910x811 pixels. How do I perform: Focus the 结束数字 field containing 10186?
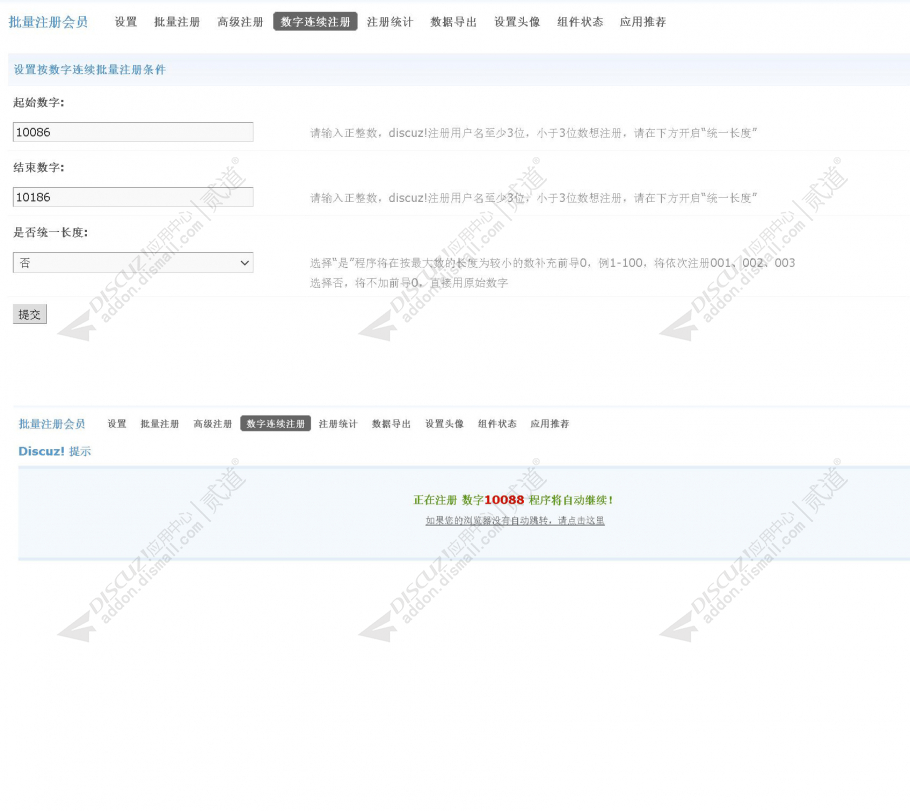(x=133, y=197)
